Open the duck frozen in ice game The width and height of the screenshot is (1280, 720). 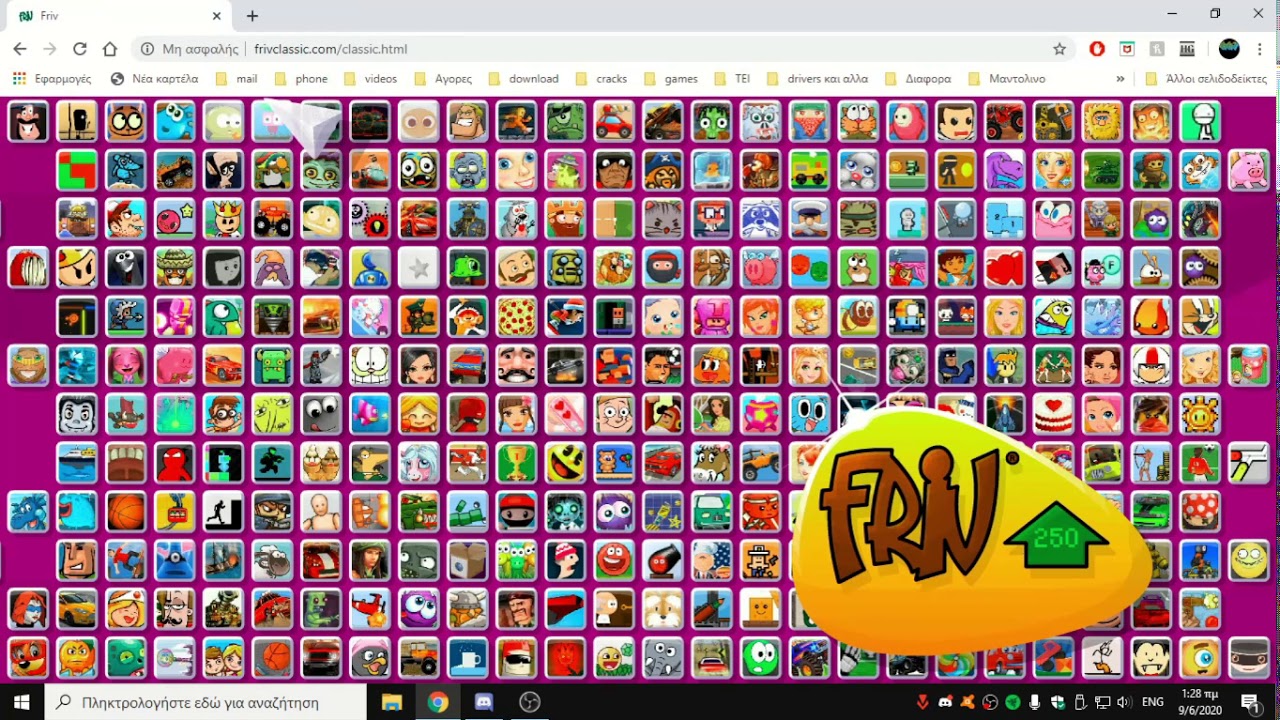pos(713,169)
